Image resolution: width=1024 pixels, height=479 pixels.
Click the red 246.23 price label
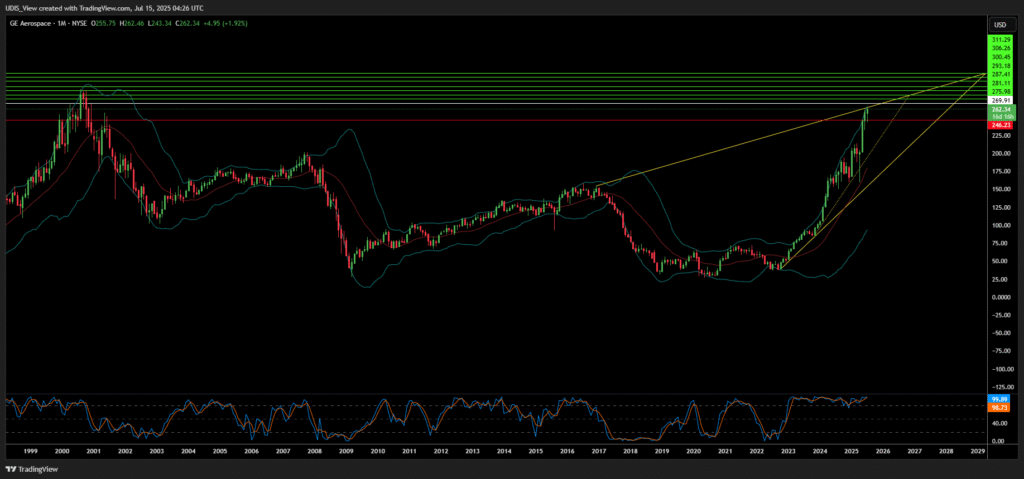pyautogui.click(x=998, y=125)
